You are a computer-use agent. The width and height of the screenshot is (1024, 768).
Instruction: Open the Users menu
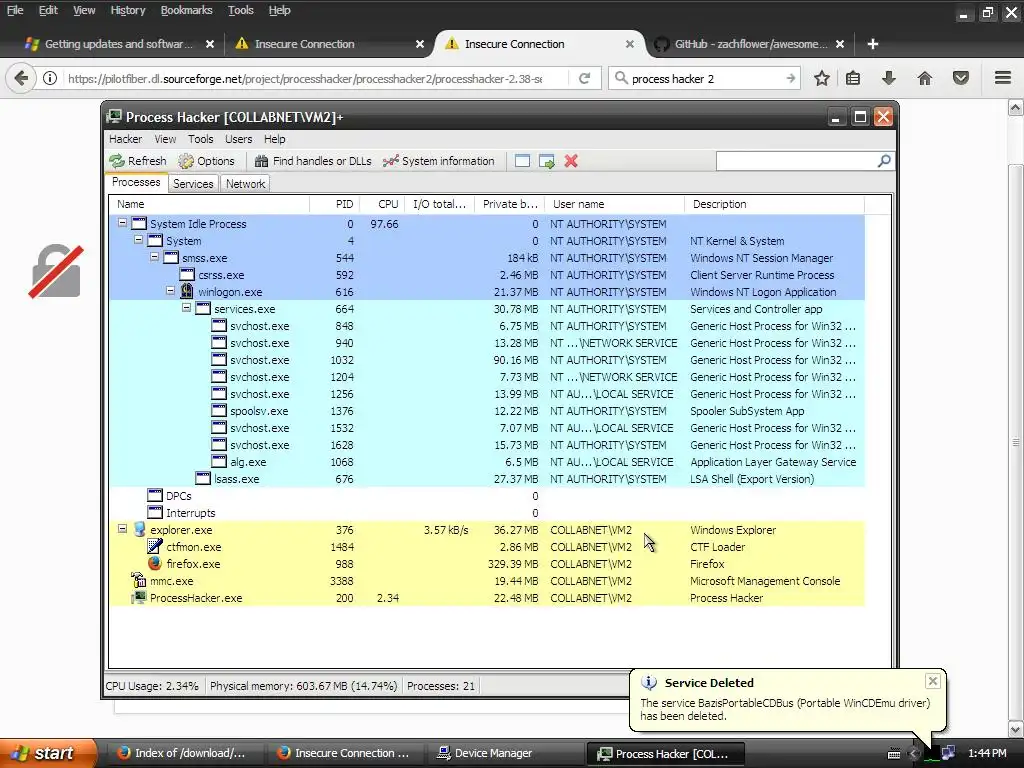[238, 139]
